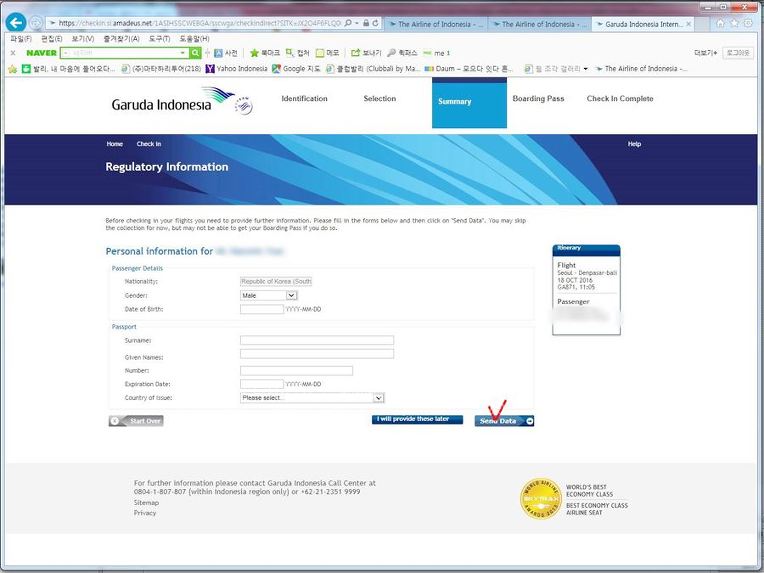Switch to first The Airline of Indonesia tab
This screenshot has height=573, width=764.
(436, 24)
